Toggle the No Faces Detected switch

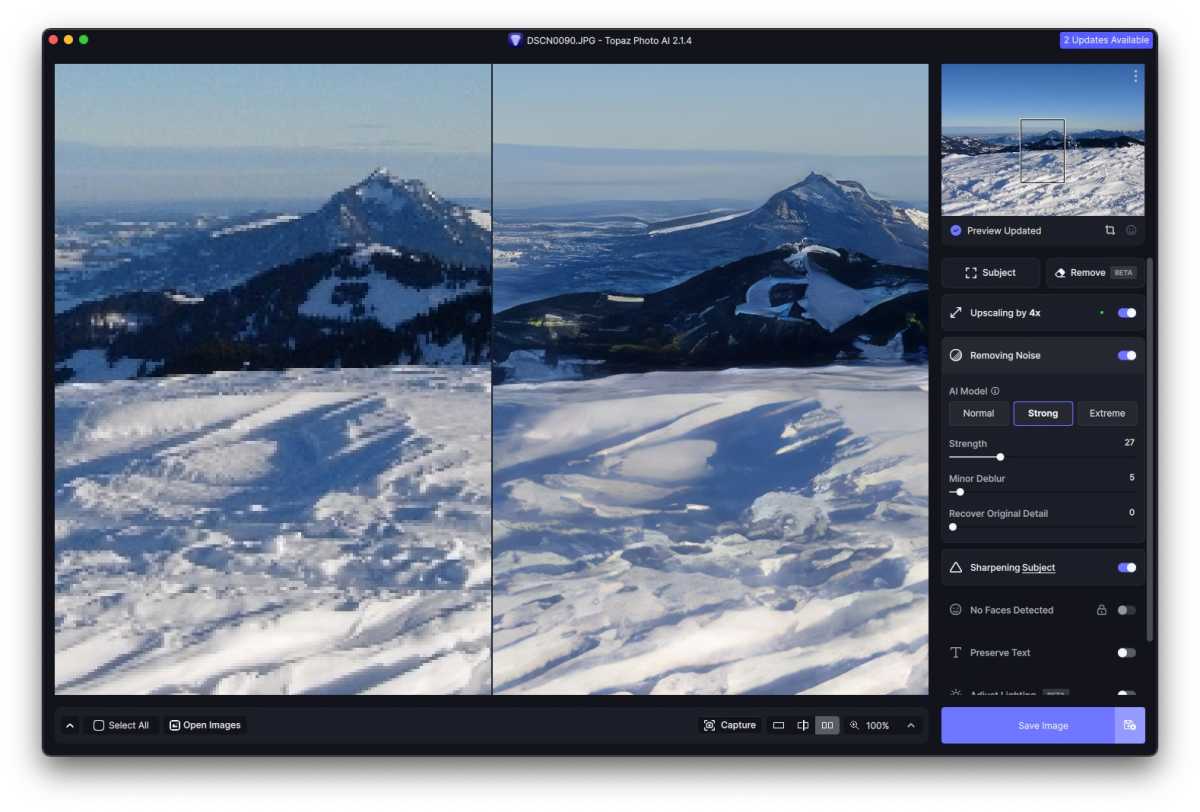coord(1127,610)
